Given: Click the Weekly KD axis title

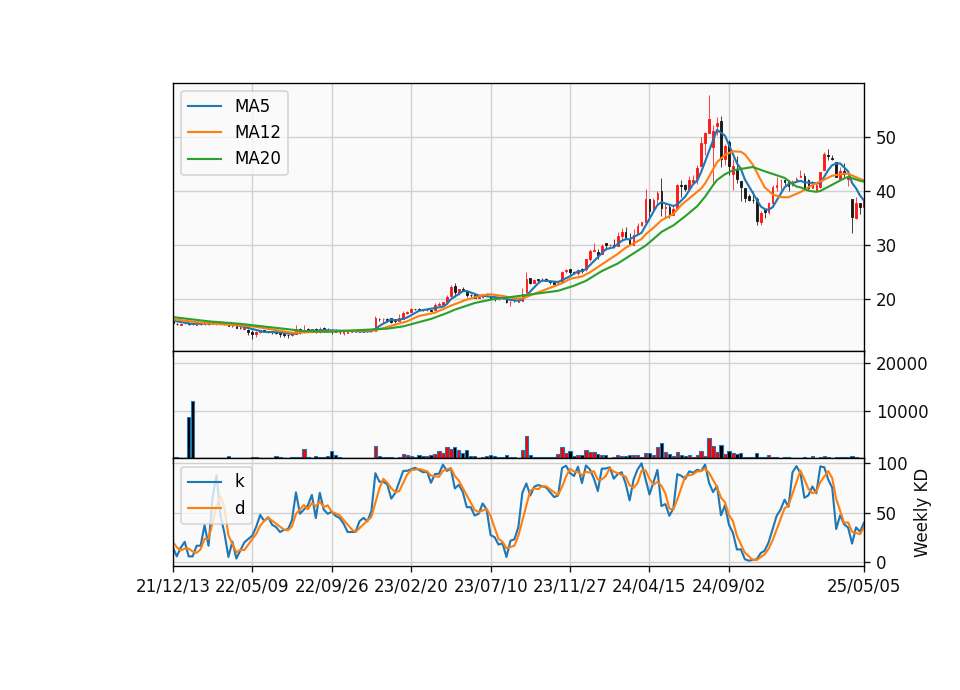Looking at the screenshot, I should (921, 514).
